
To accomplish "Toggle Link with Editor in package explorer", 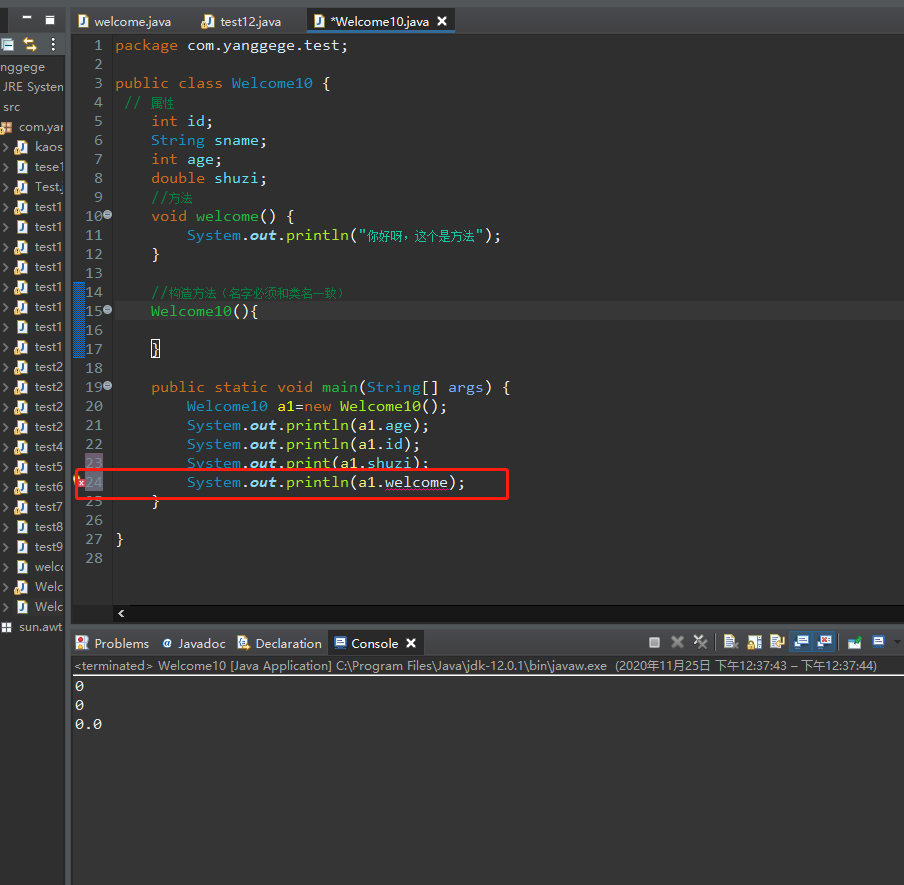I will (29, 44).
